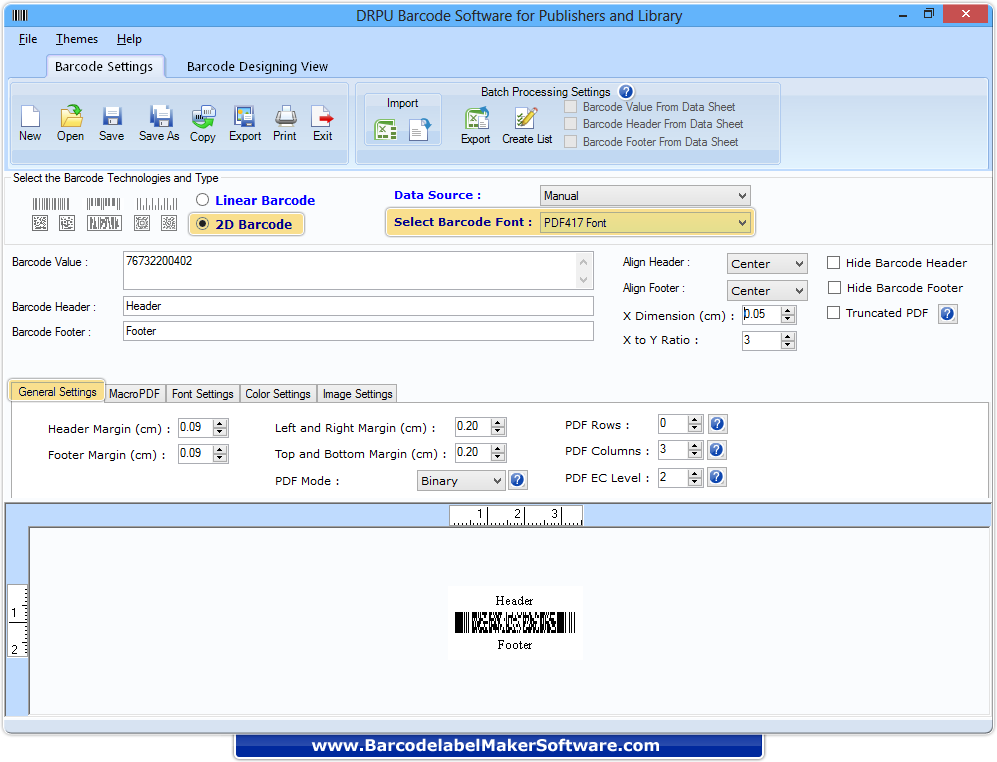Screen dimensions: 997x762
Task: Increase the PDF EC Level value
Action: (x=695, y=473)
